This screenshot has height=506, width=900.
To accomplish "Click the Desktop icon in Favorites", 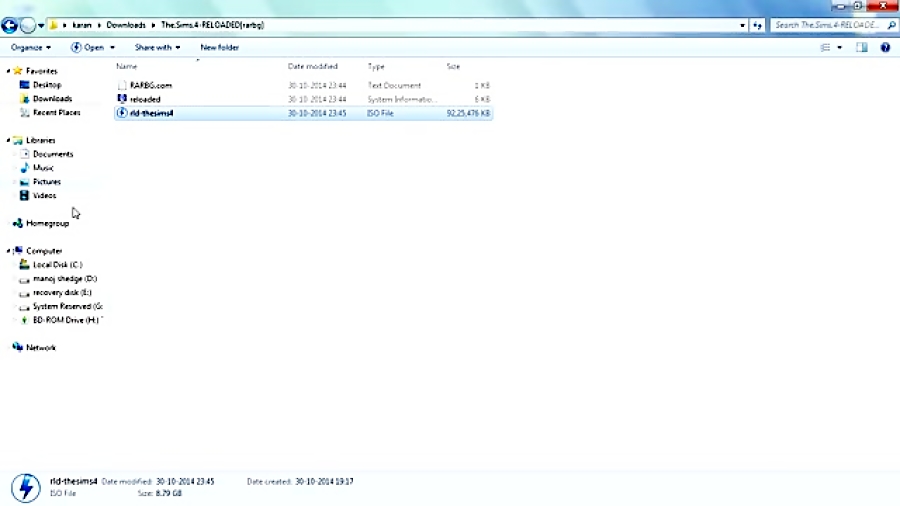I will 24,85.
